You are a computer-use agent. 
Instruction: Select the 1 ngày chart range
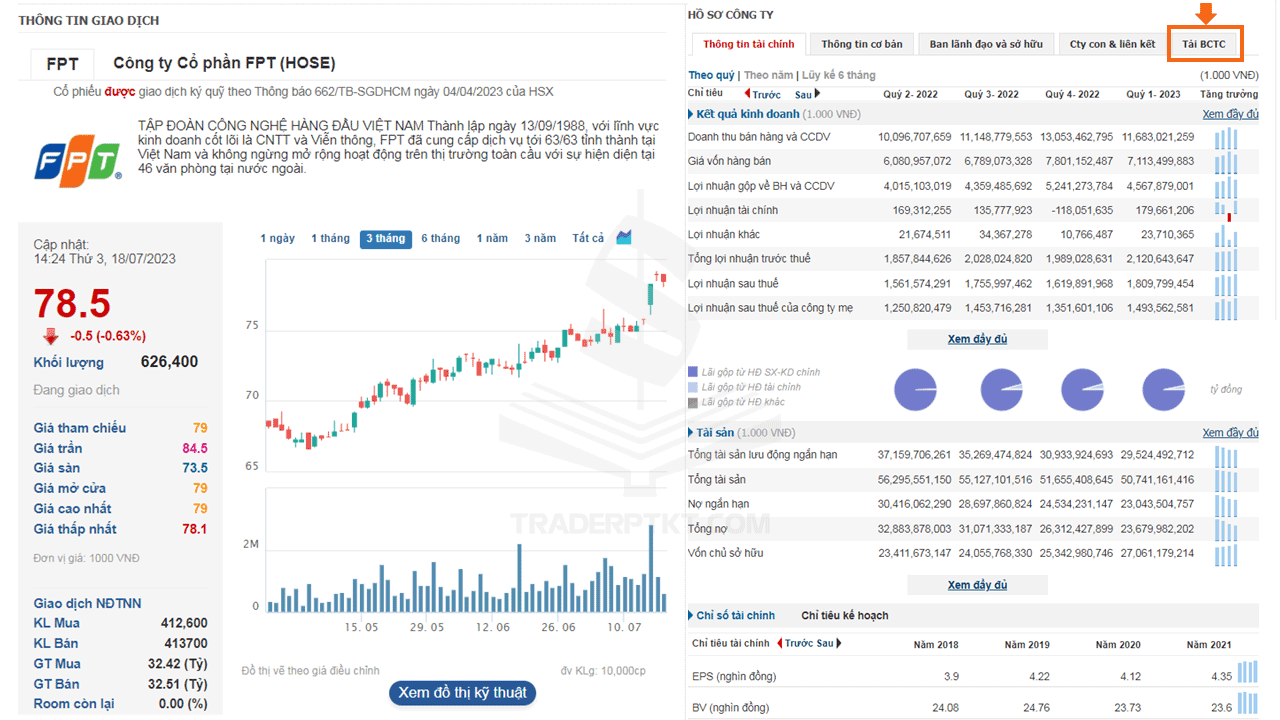(278, 238)
